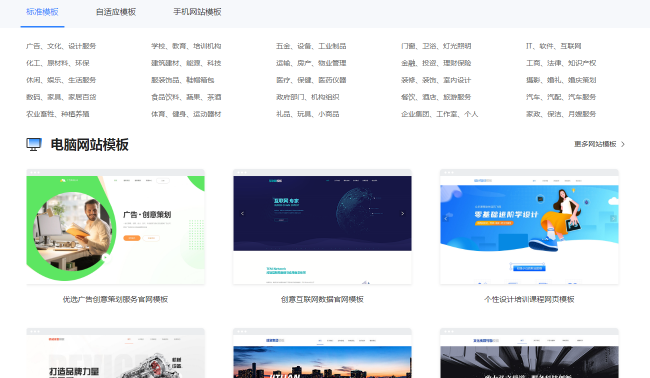Open the 打造品牌力量 machinery template thumbnail
This screenshot has height=378, width=650.
tap(116, 353)
